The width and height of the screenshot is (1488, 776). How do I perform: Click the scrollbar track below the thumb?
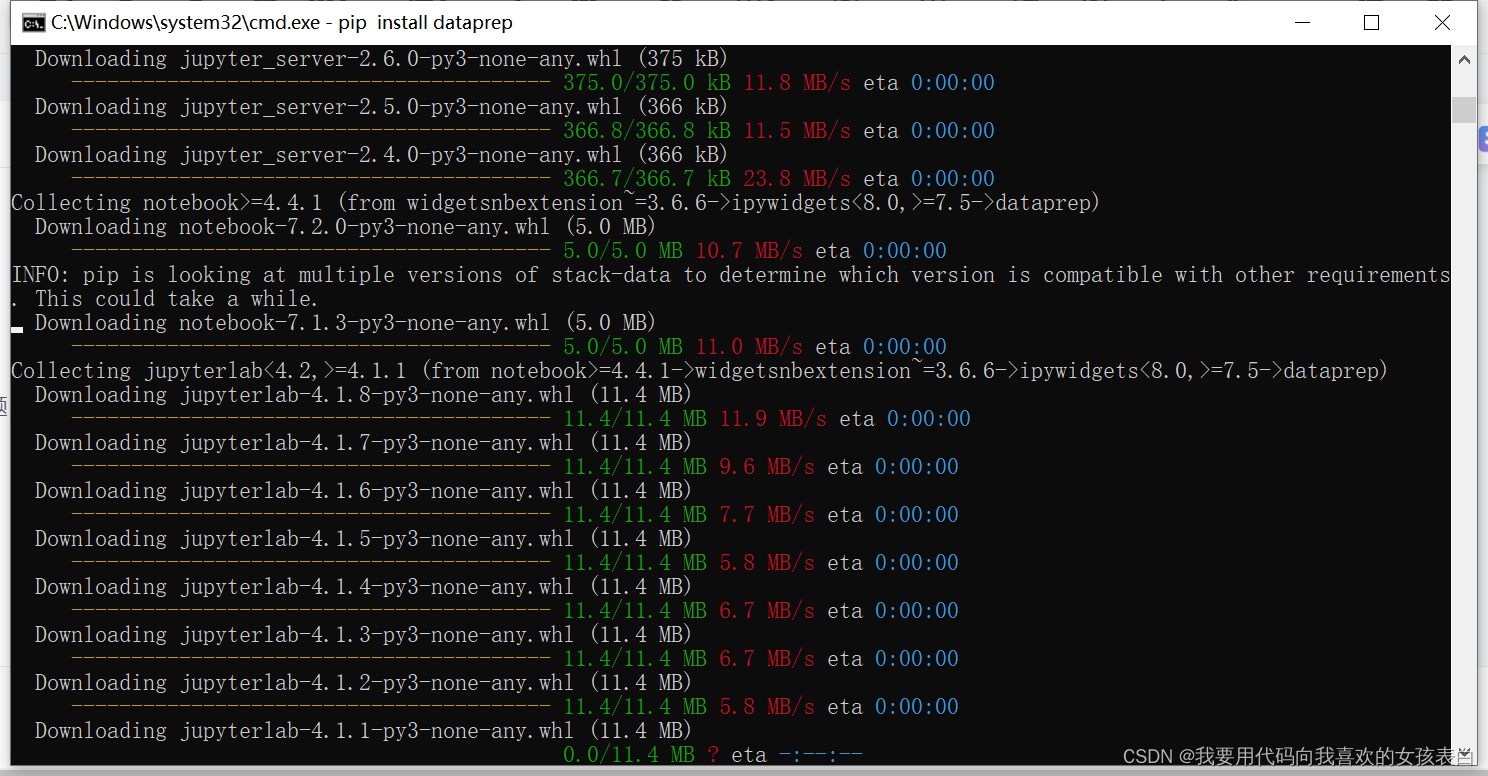pos(1464,400)
